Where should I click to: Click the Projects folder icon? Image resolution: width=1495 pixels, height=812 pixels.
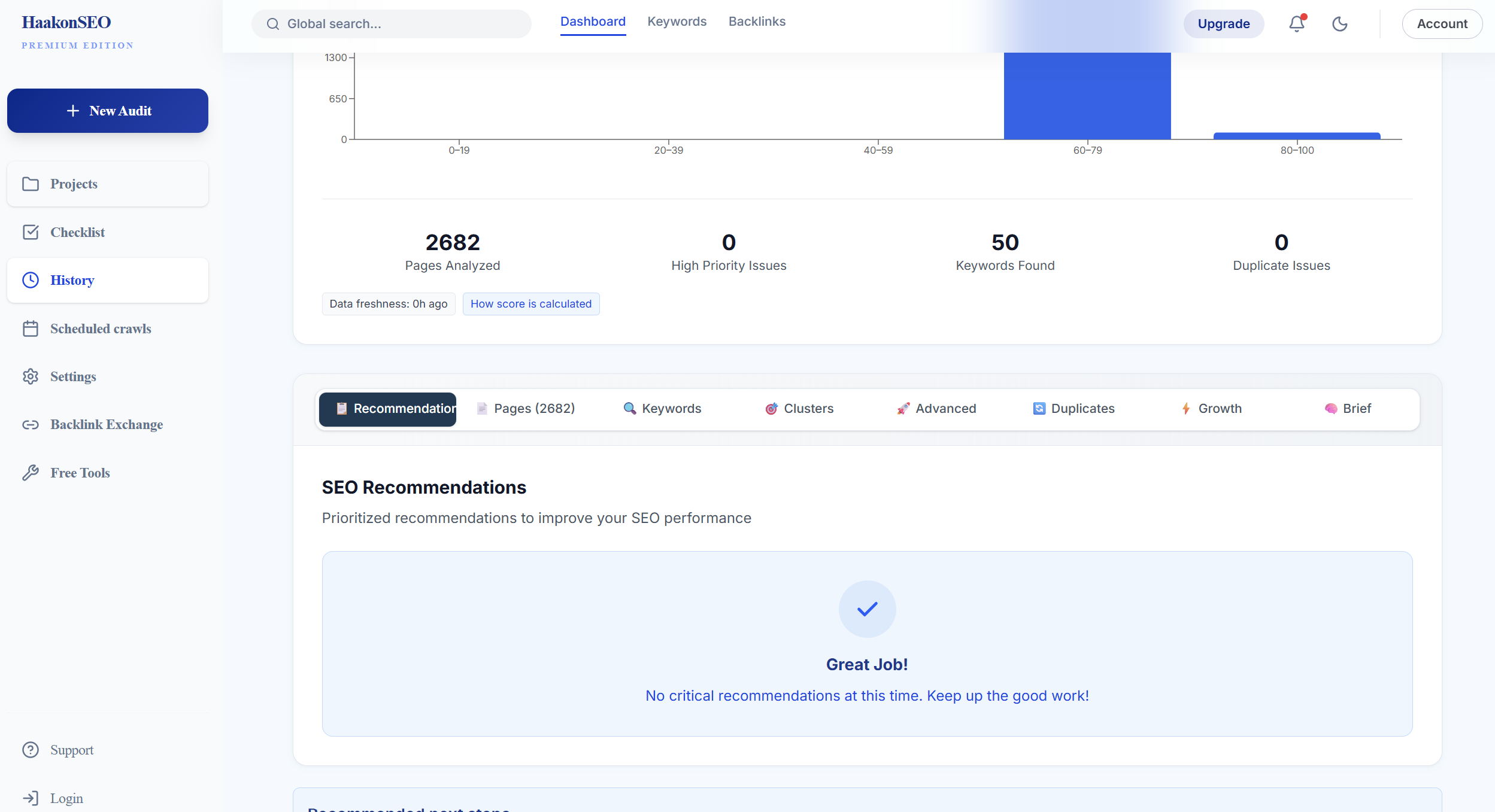pyautogui.click(x=31, y=184)
